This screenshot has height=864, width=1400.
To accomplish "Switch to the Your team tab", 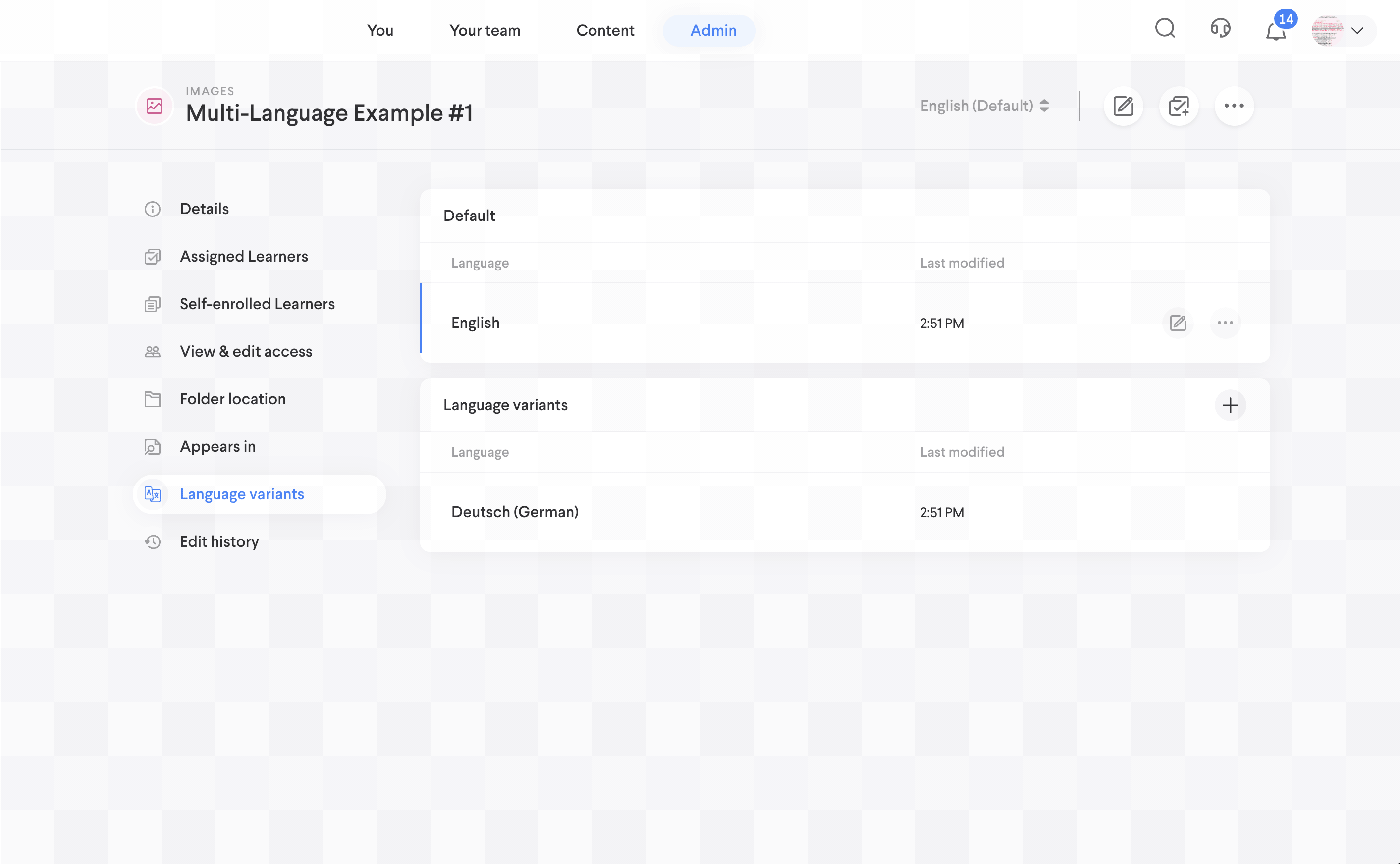I will 485,31.
